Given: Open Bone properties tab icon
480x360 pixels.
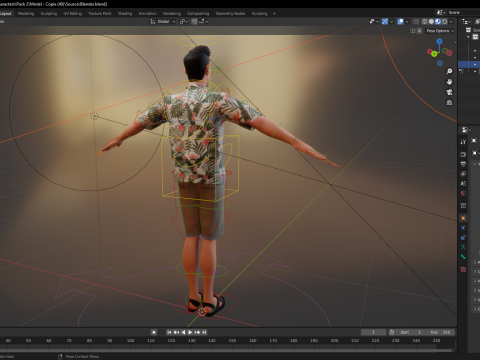Looking at the screenshot, I should pos(463,257).
